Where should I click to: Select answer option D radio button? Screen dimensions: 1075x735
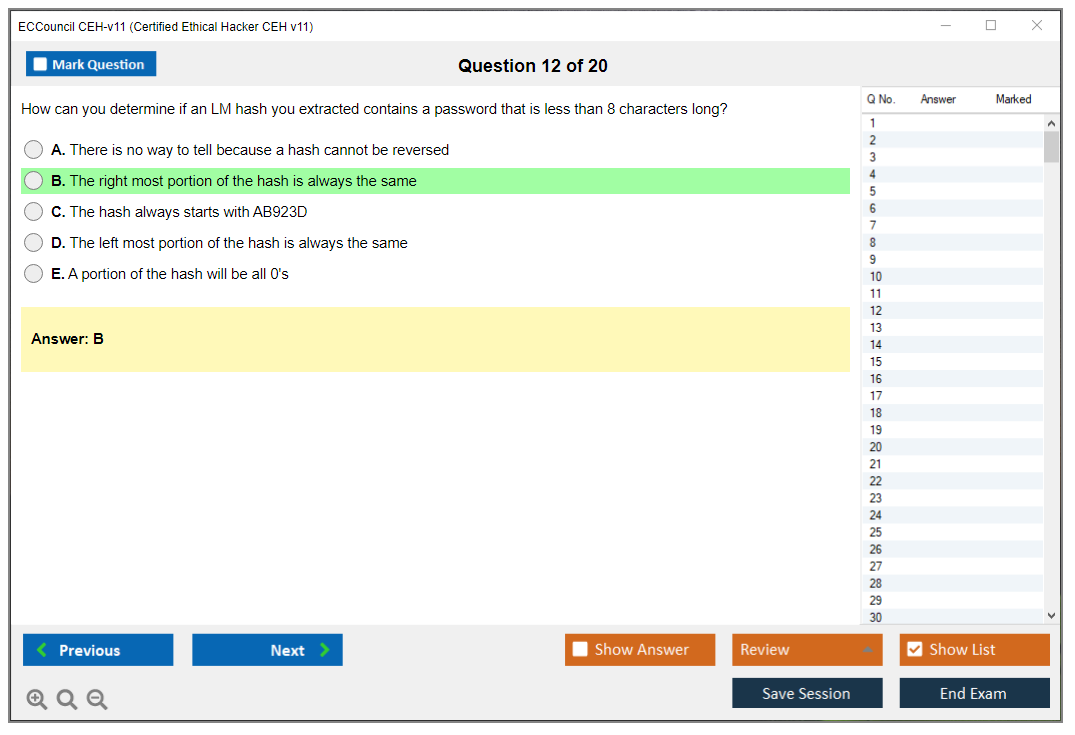34,243
